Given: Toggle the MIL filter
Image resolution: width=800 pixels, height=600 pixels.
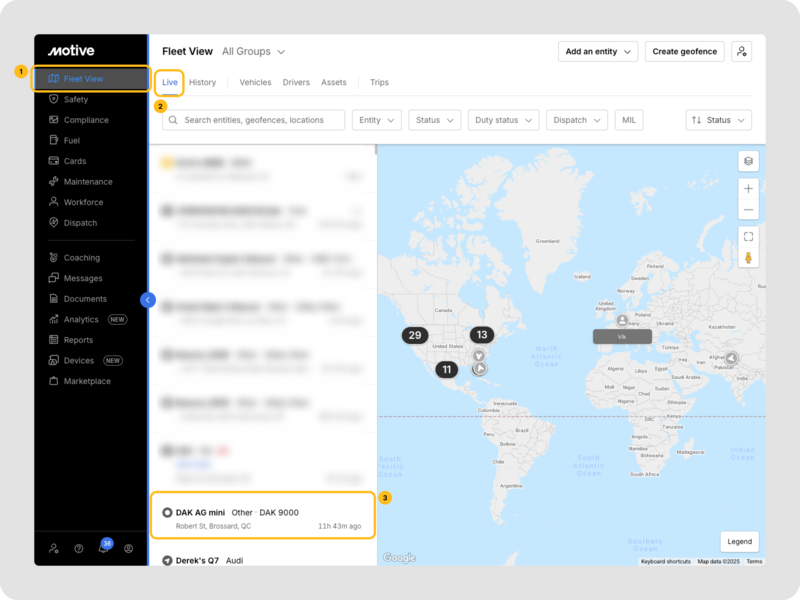Looking at the screenshot, I should (629, 120).
